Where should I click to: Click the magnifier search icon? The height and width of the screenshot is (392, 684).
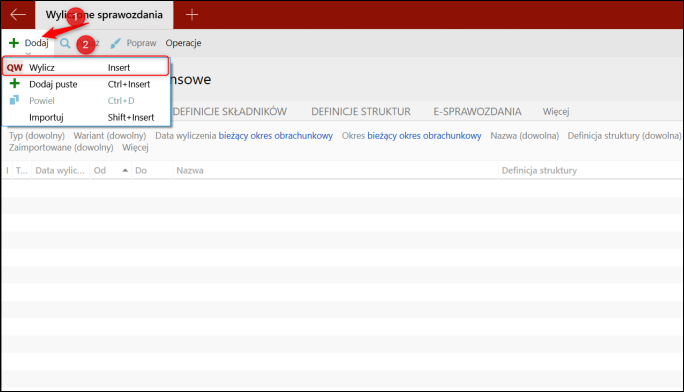65,43
